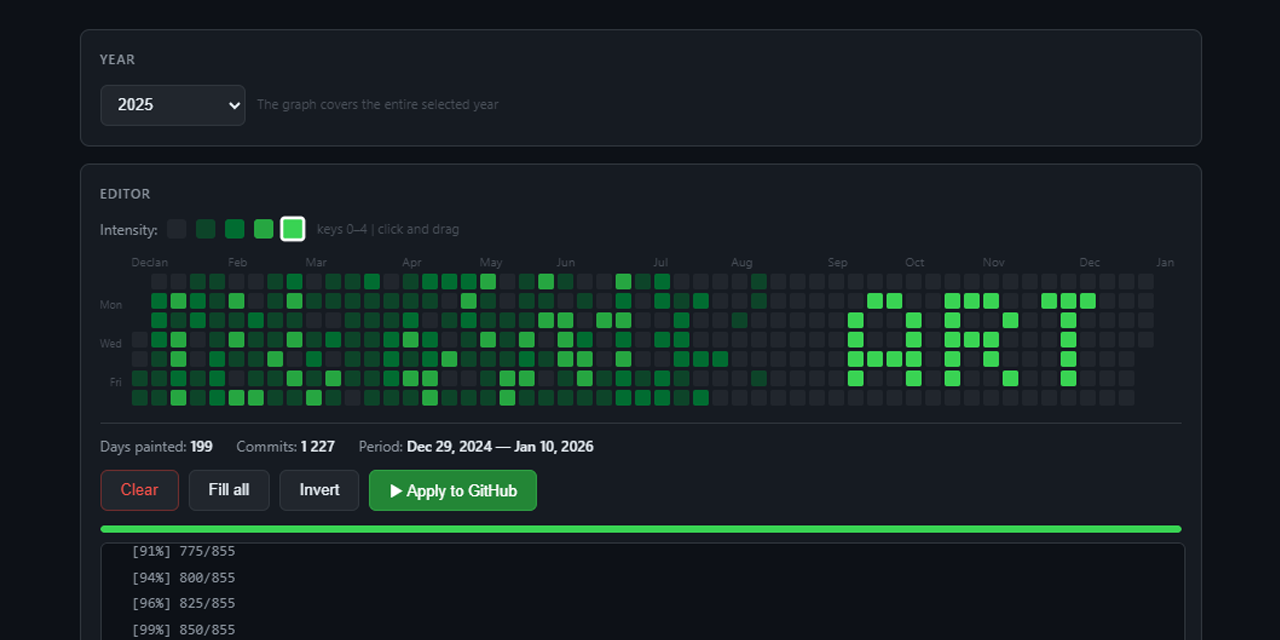1280x640 pixels.
Task: Click the year hint text 'The graph covers the entire selected year'
Action: click(x=378, y=104)
